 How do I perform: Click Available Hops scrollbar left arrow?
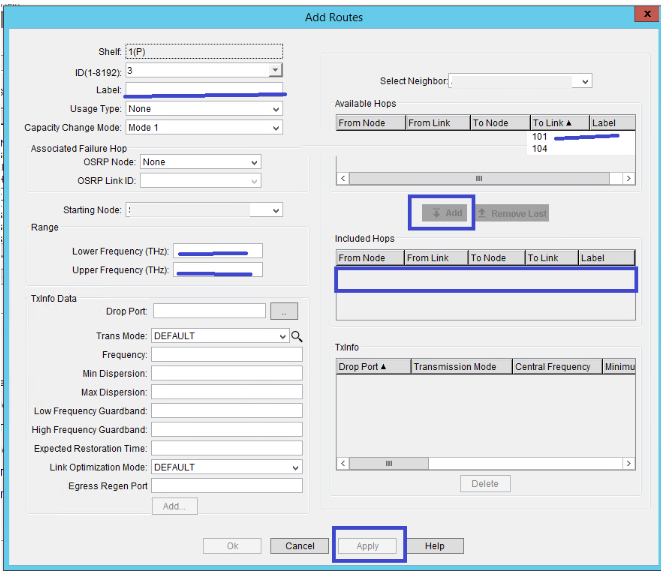coord(343,178)
